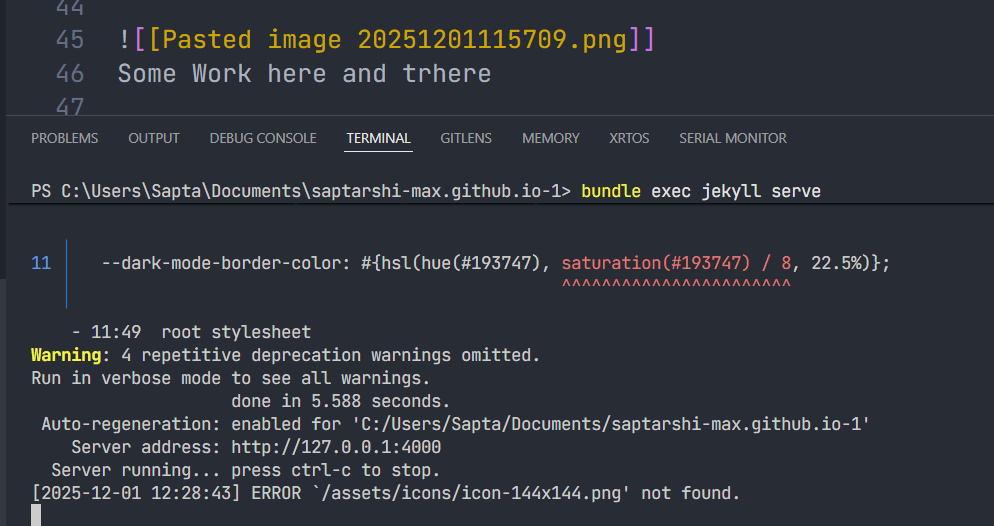Screen dimensions: 994x526
Task: Click editor line number 46
Action: 70,73
